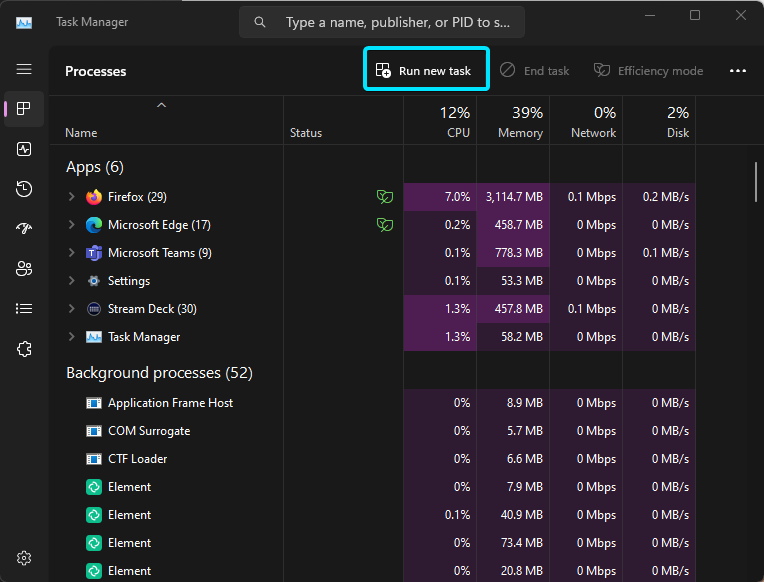Click the Task Manager title bar icon

[x=24, y=22]
